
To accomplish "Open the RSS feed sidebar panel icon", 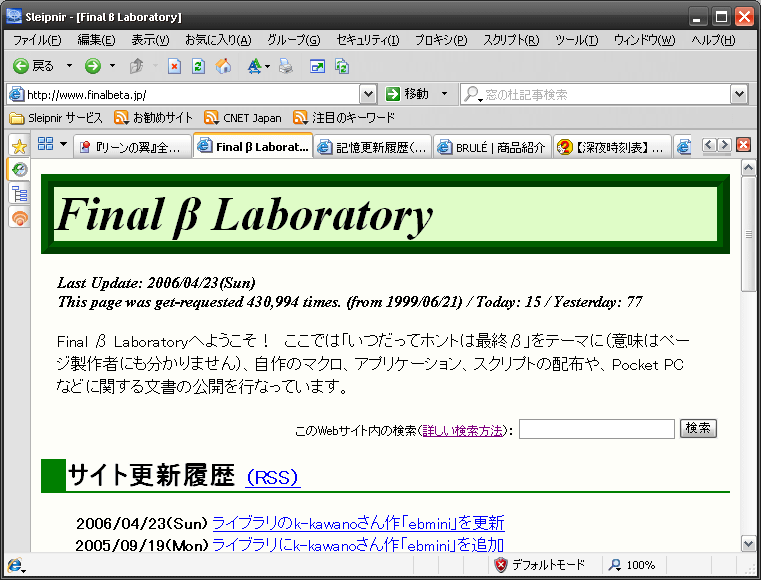I will pyautogui.click(x=19, y=218).
